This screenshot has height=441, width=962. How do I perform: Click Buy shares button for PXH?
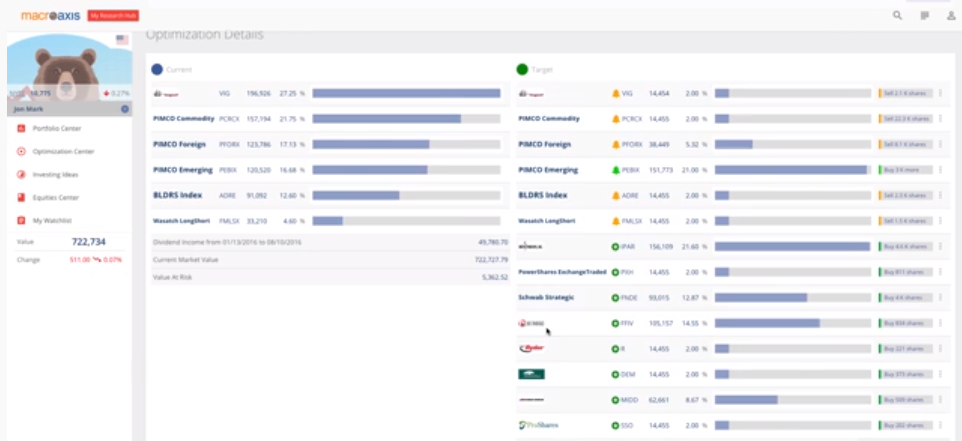coord(906,272)
